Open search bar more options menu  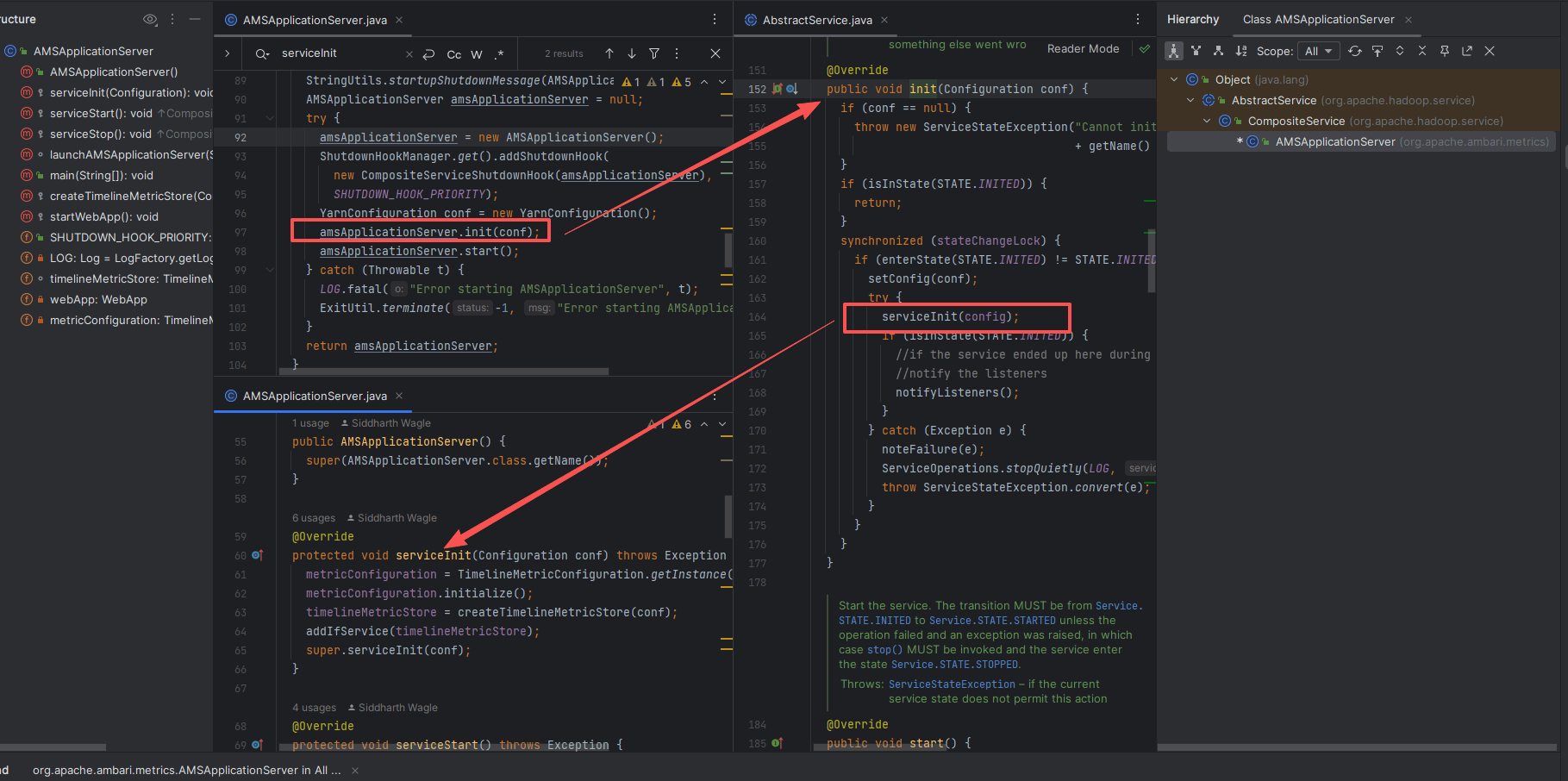pos(677,53)
